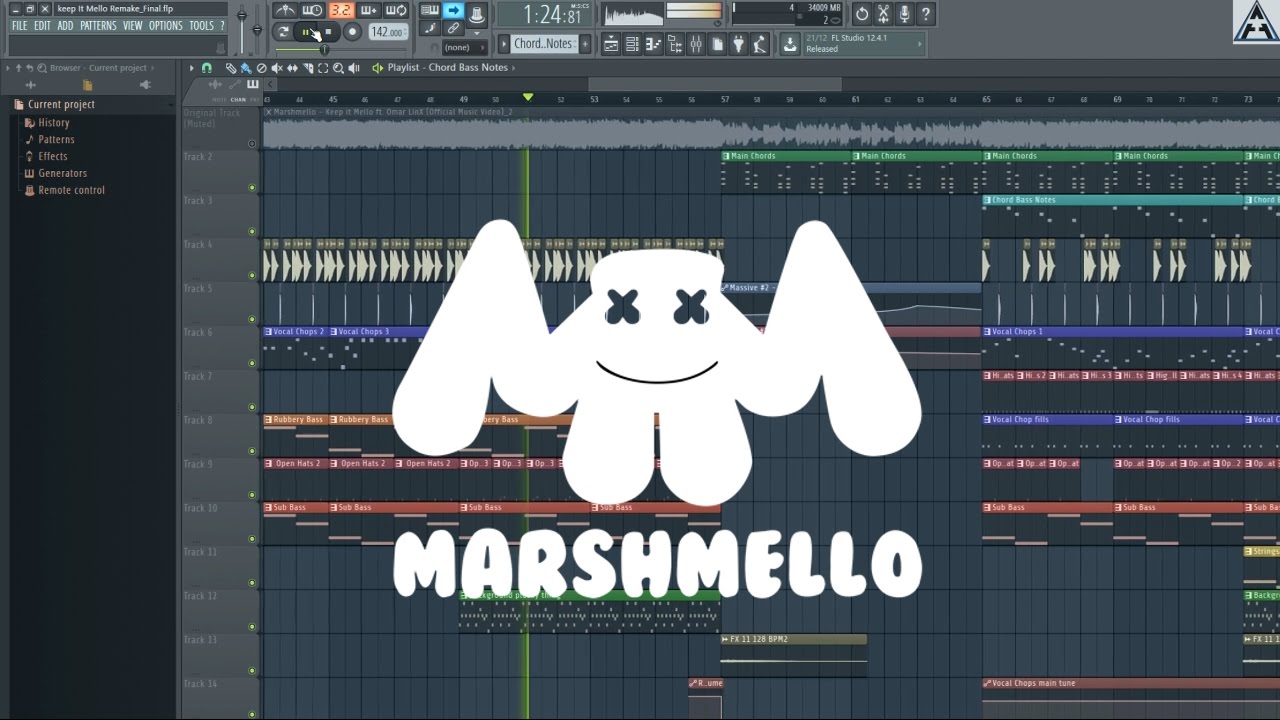
Task: Toggle loop recording button
Action: [397, 11]
